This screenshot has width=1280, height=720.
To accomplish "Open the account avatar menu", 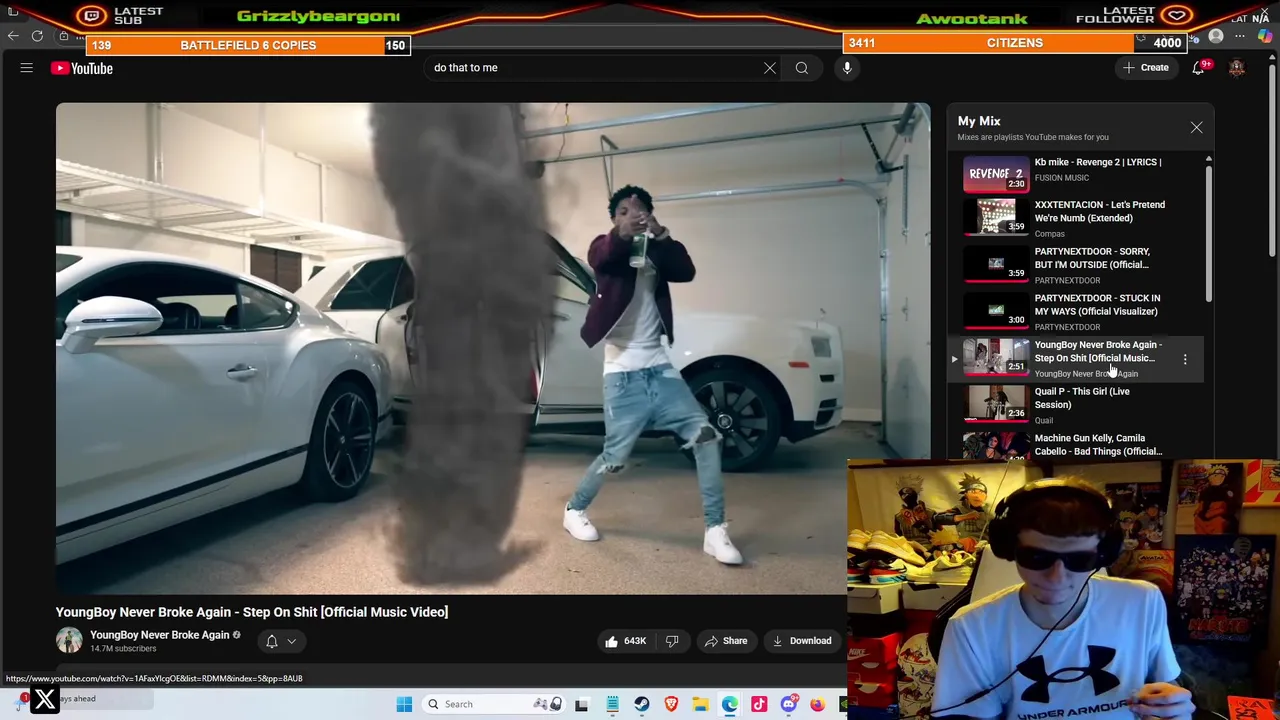I will (1237, 68).
